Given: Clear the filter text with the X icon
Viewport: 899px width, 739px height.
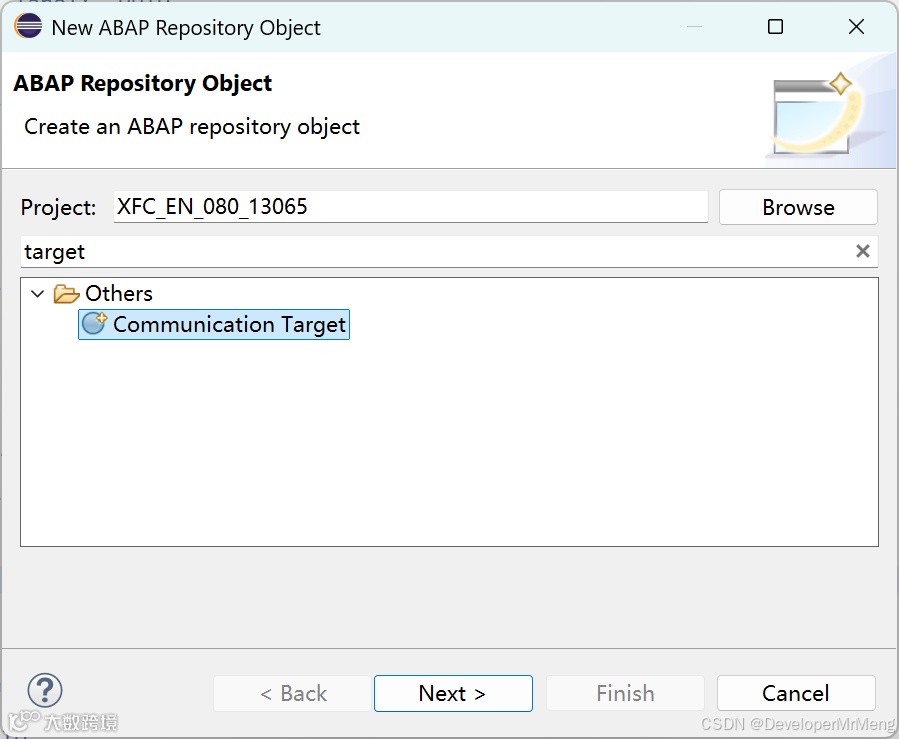Looking at the screenshot, I should 862,251.
